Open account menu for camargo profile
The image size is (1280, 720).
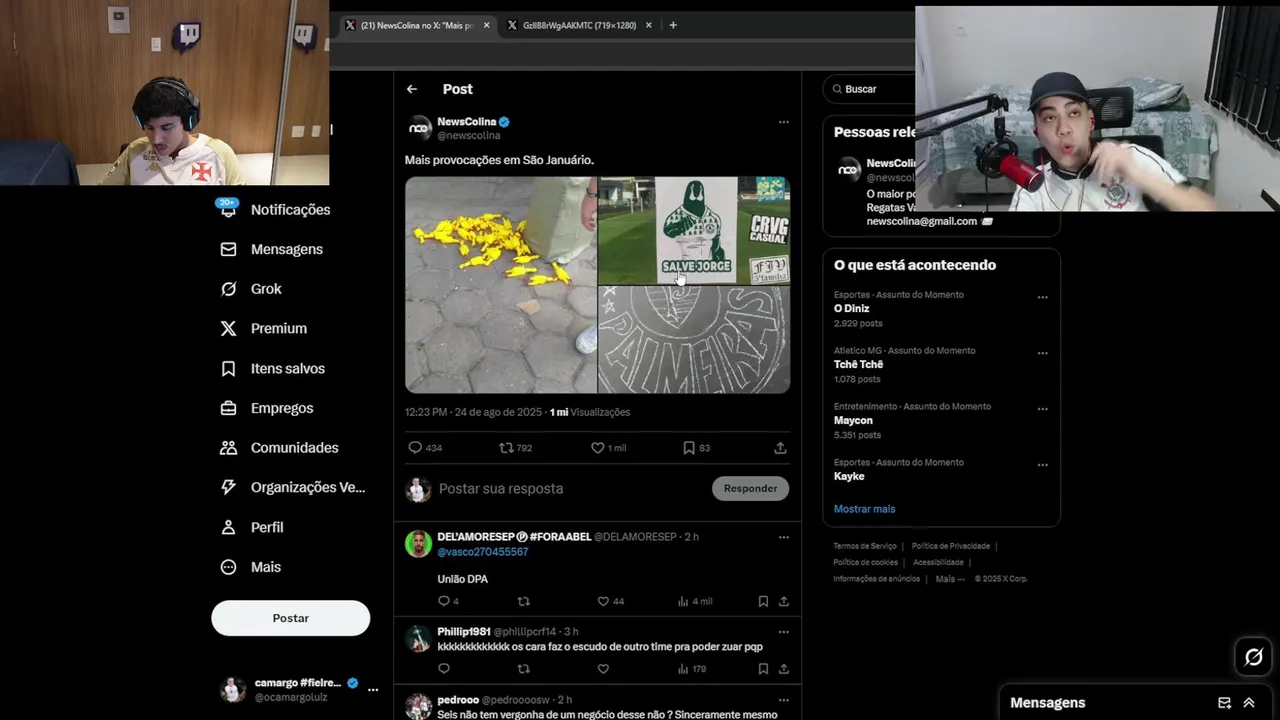372,690
